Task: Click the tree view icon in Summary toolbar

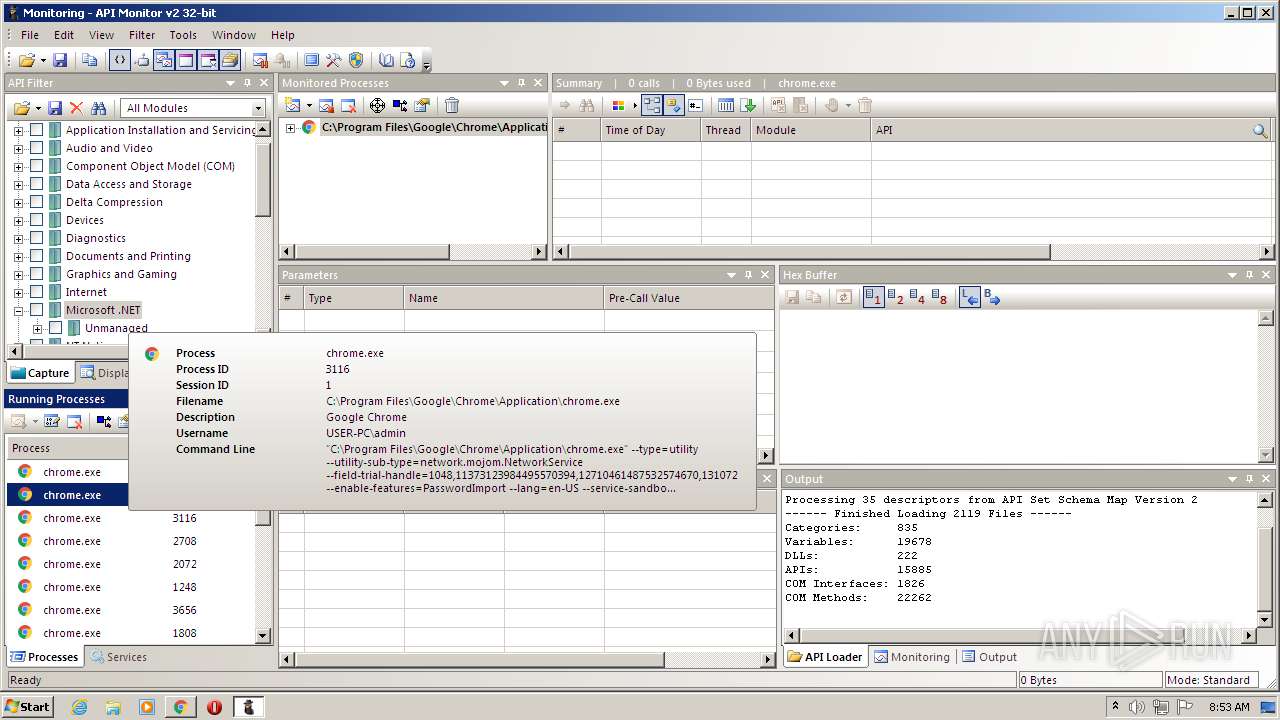Action: (x=652, y=105)
